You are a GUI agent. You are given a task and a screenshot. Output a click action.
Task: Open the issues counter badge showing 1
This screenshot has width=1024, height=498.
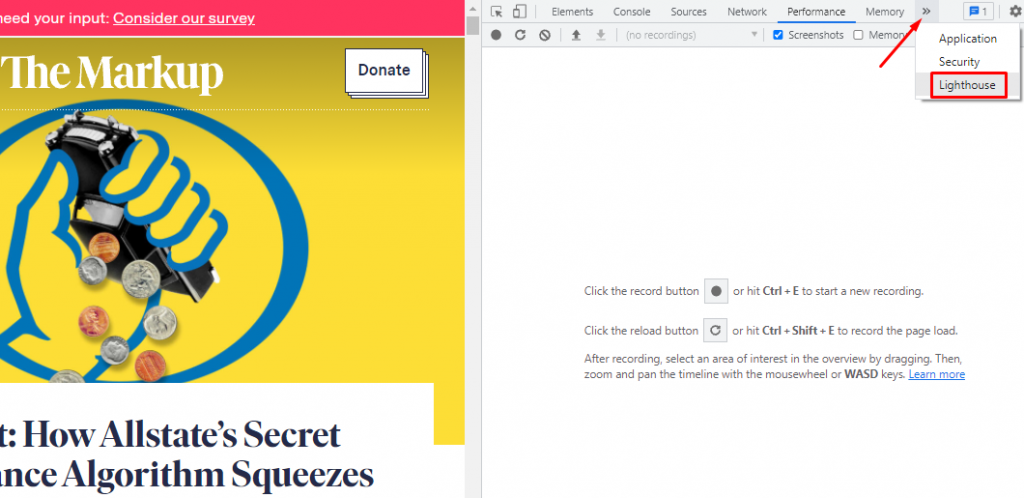(978, 12)
